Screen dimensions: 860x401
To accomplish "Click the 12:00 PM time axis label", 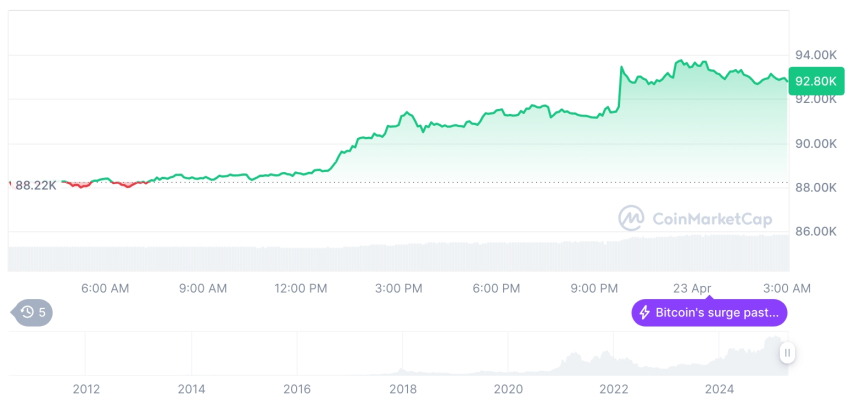I will click(x=301, y=288).
